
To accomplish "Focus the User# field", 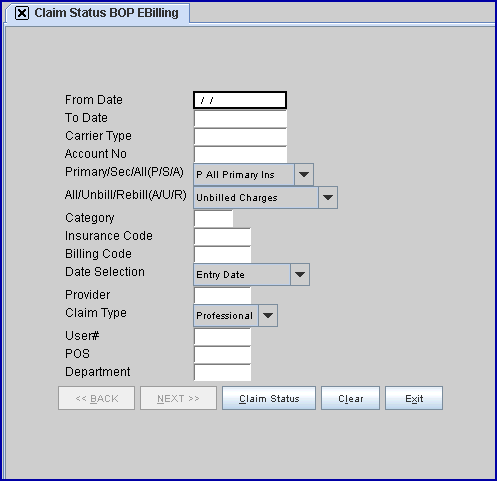I will coord(223,336).
